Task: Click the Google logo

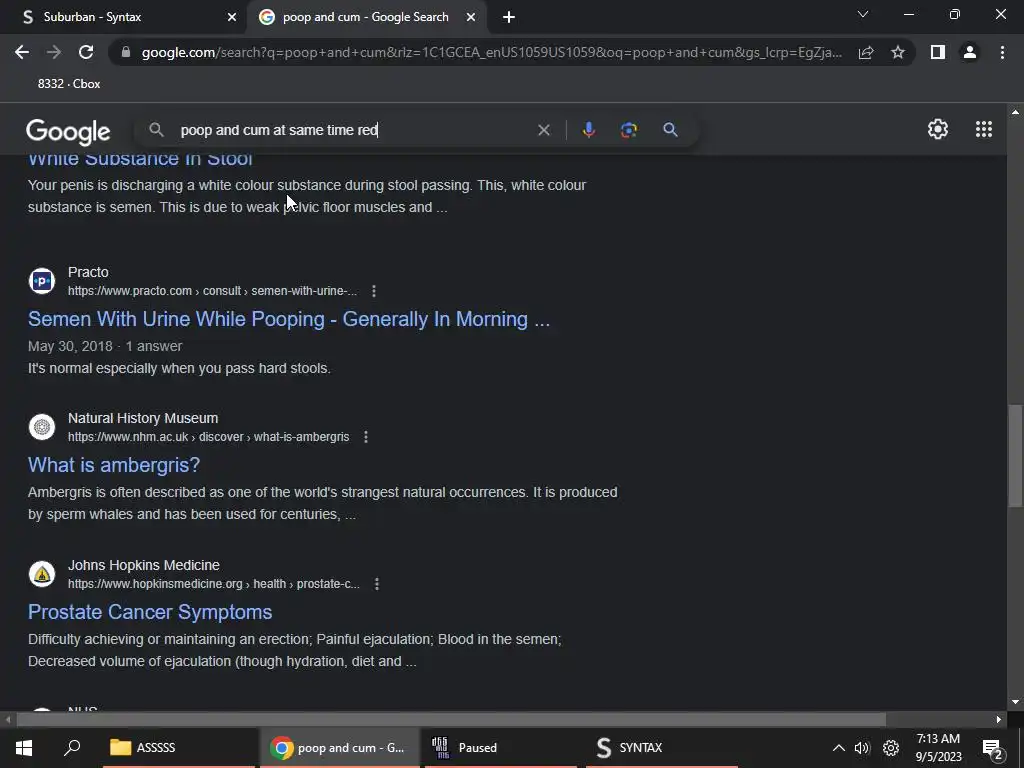Action: coord(68,131)
